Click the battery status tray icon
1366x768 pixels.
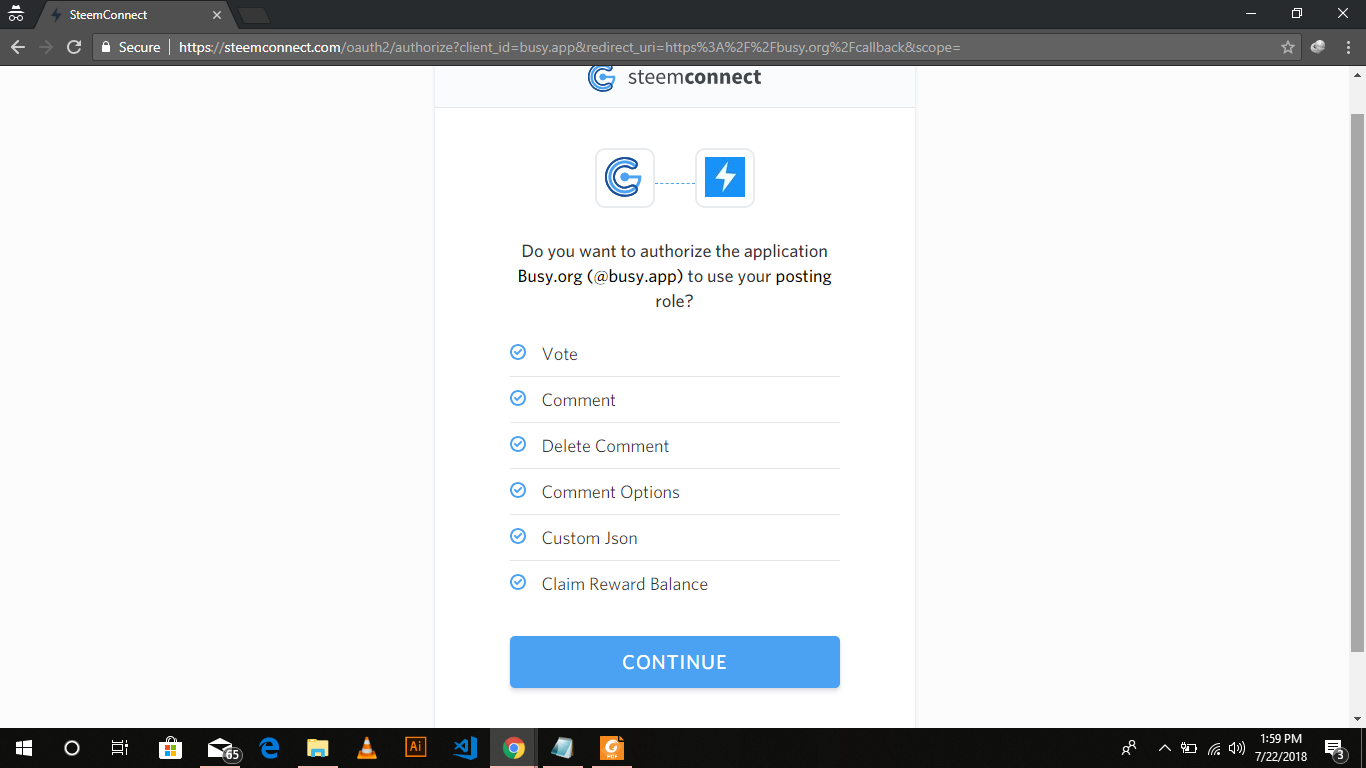coord(1189,748)
